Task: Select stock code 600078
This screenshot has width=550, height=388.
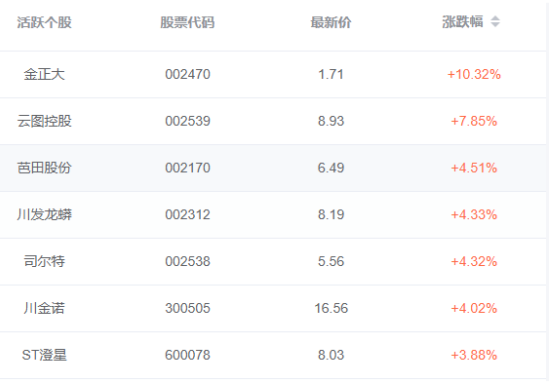Action: 188,355
